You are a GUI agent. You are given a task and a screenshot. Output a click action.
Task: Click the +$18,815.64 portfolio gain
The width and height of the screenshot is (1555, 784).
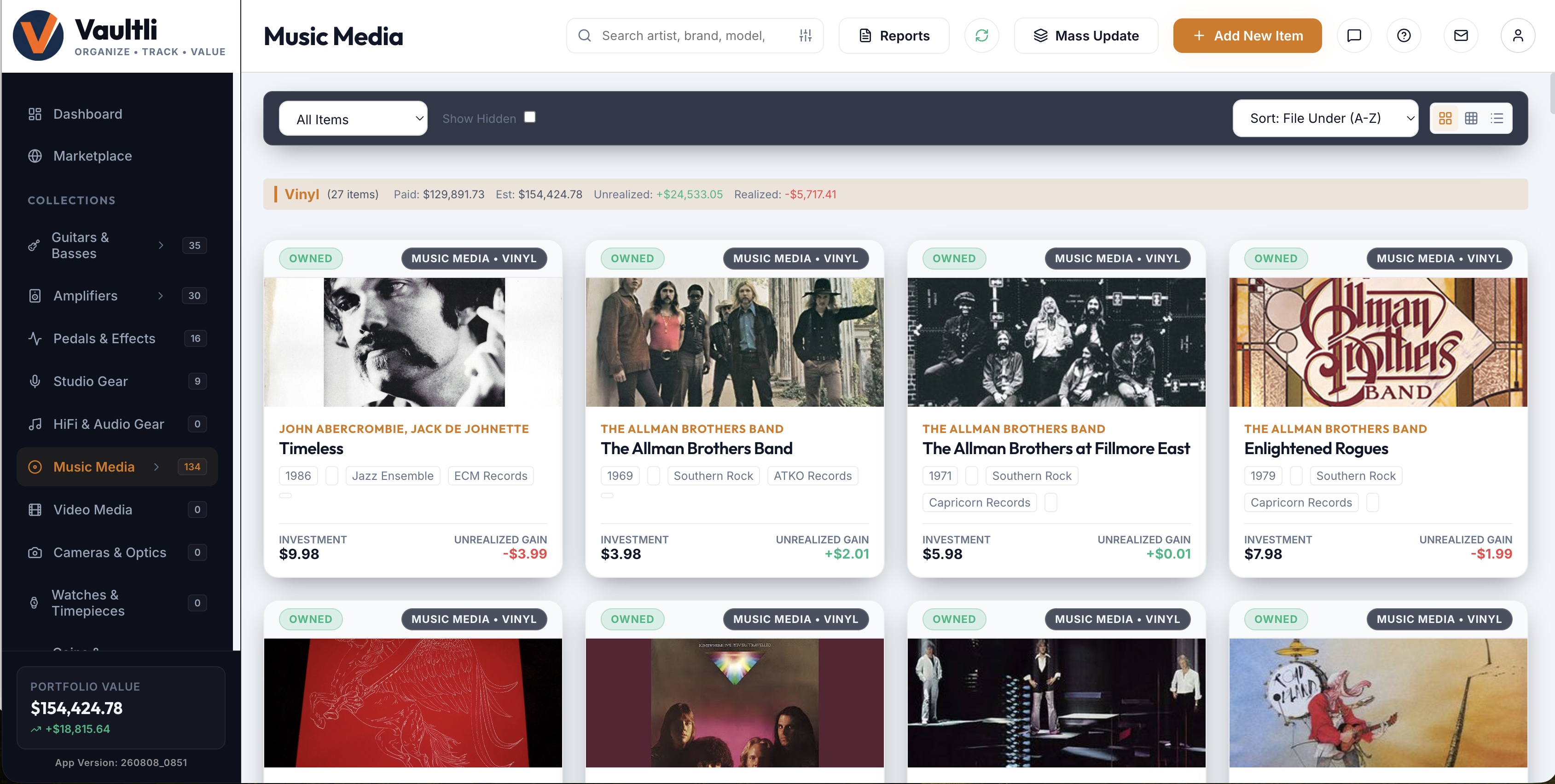(77, 729)
